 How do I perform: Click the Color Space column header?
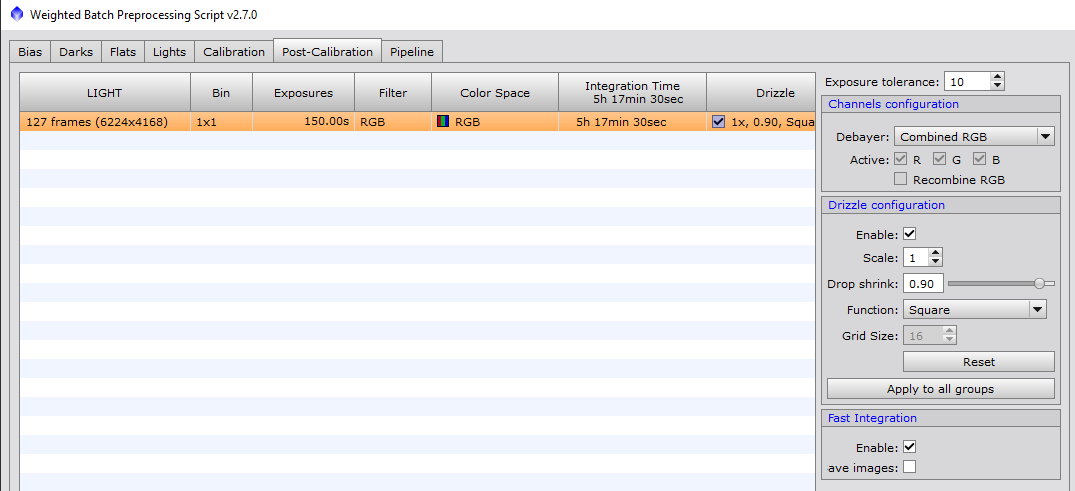[495, 93]
